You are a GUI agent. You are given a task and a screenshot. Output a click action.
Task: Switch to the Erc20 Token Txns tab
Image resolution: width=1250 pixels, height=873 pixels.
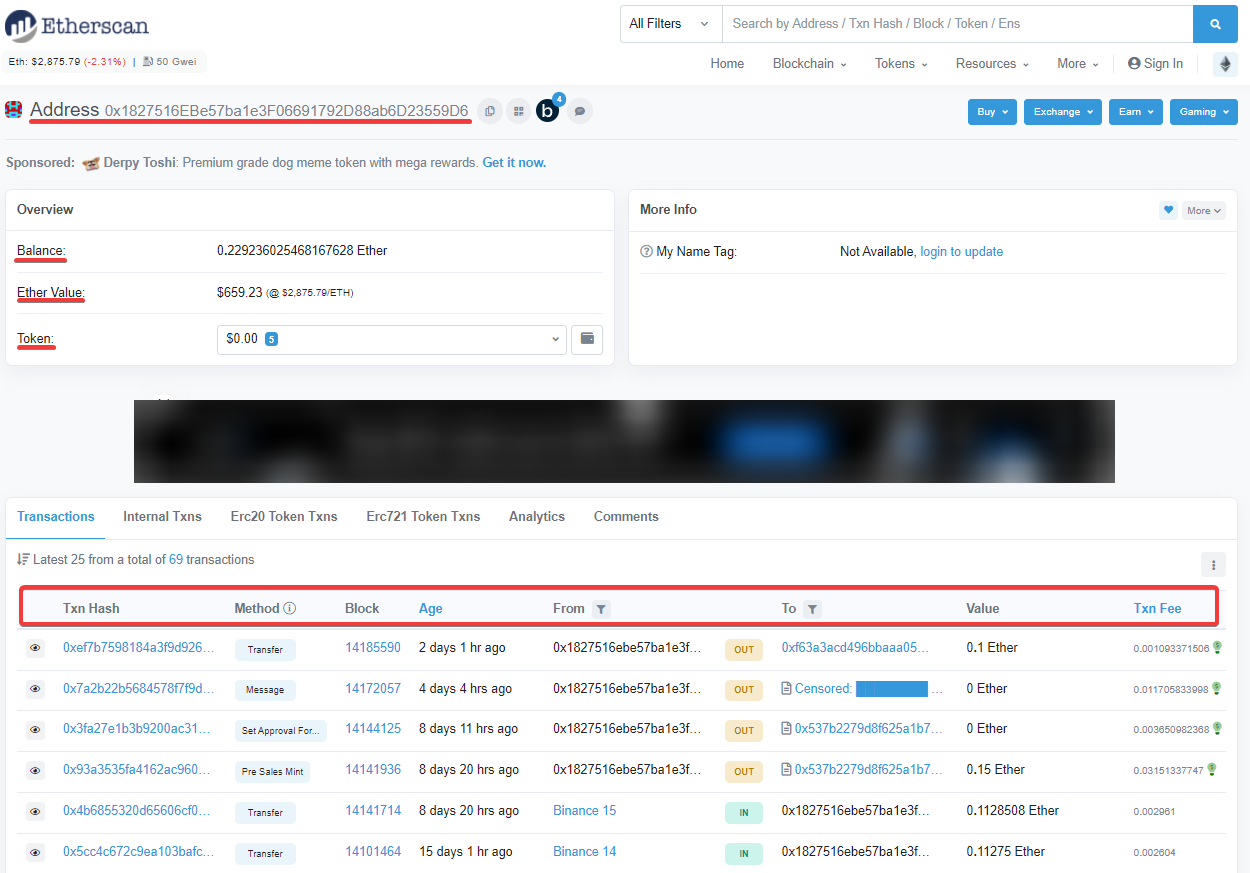pos(284,517)
